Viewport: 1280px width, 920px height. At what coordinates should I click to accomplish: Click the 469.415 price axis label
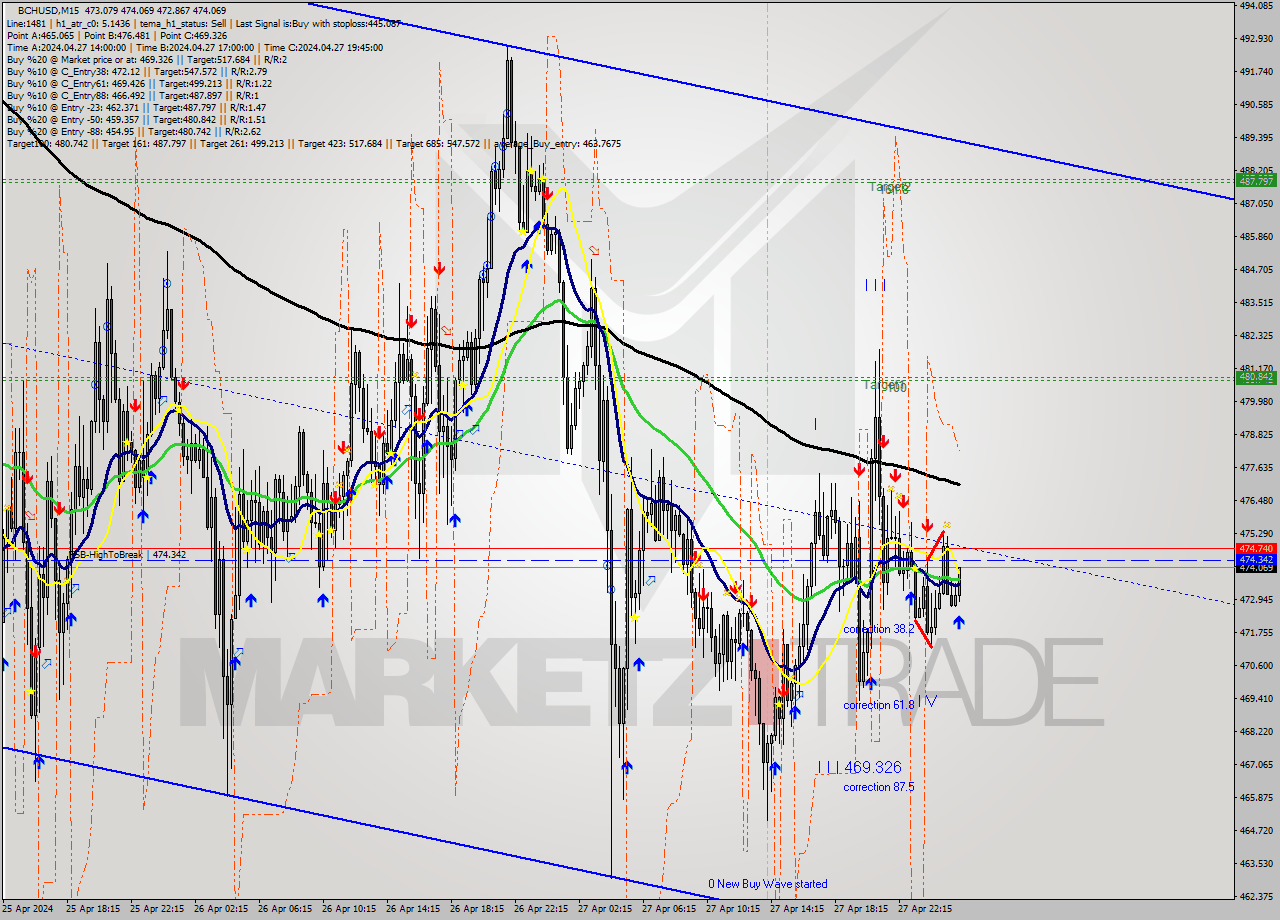1256,699
